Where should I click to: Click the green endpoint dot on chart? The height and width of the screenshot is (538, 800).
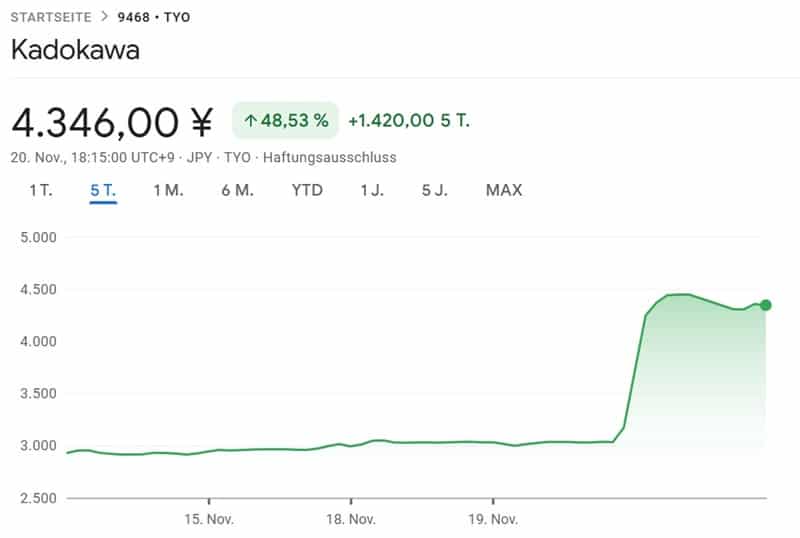tap(765, 305)
